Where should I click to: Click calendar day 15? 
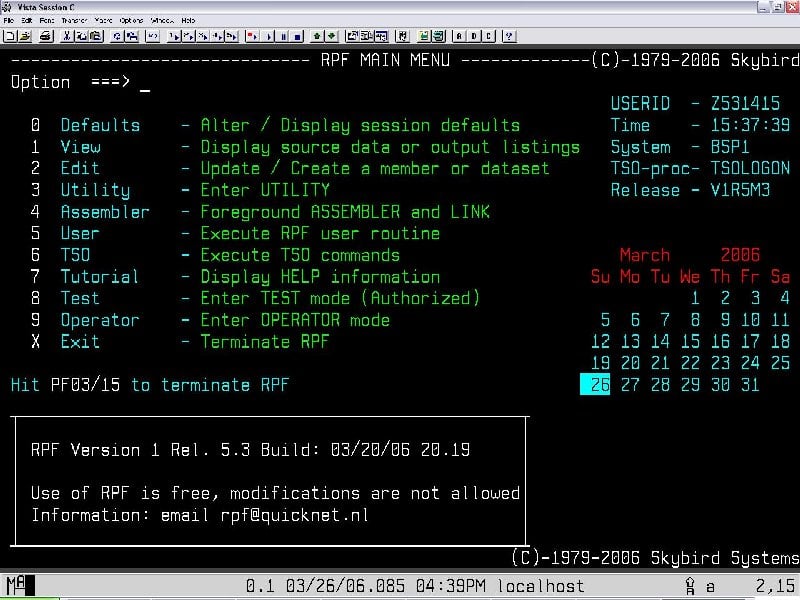[690, 341]
